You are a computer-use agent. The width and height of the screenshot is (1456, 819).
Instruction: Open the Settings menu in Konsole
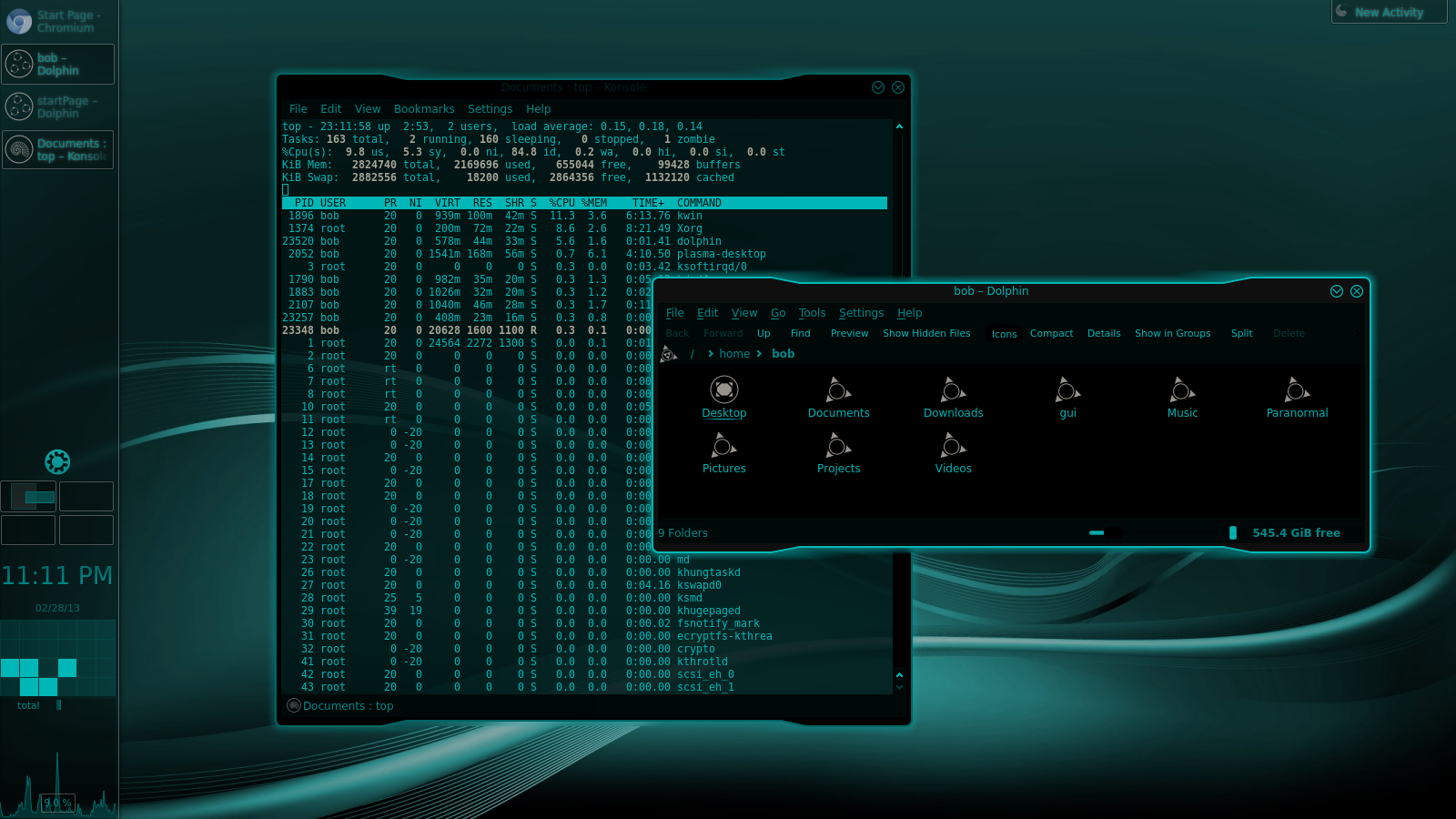(490, 108)
